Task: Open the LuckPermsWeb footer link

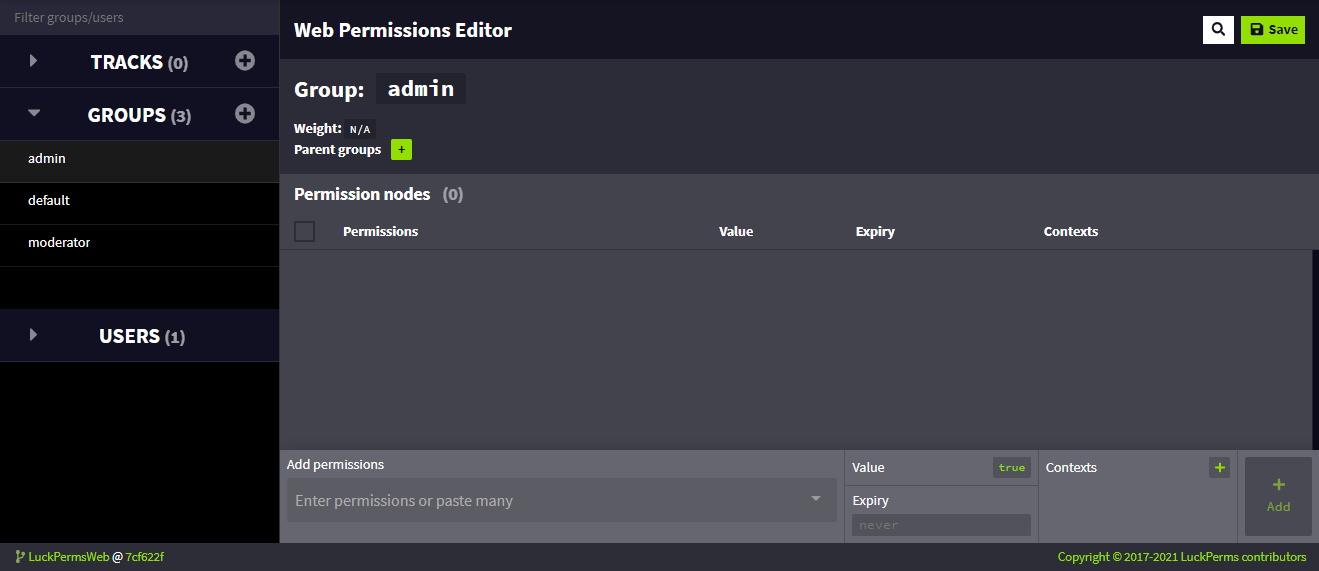Action: (x=68, y=557)
